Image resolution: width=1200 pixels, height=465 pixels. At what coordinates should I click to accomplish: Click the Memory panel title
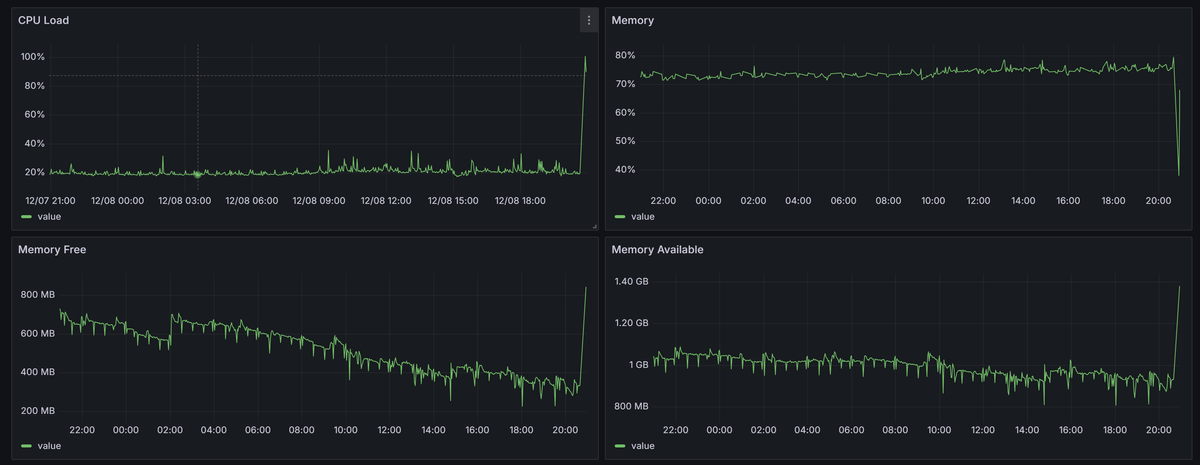(x=633, y=20)
